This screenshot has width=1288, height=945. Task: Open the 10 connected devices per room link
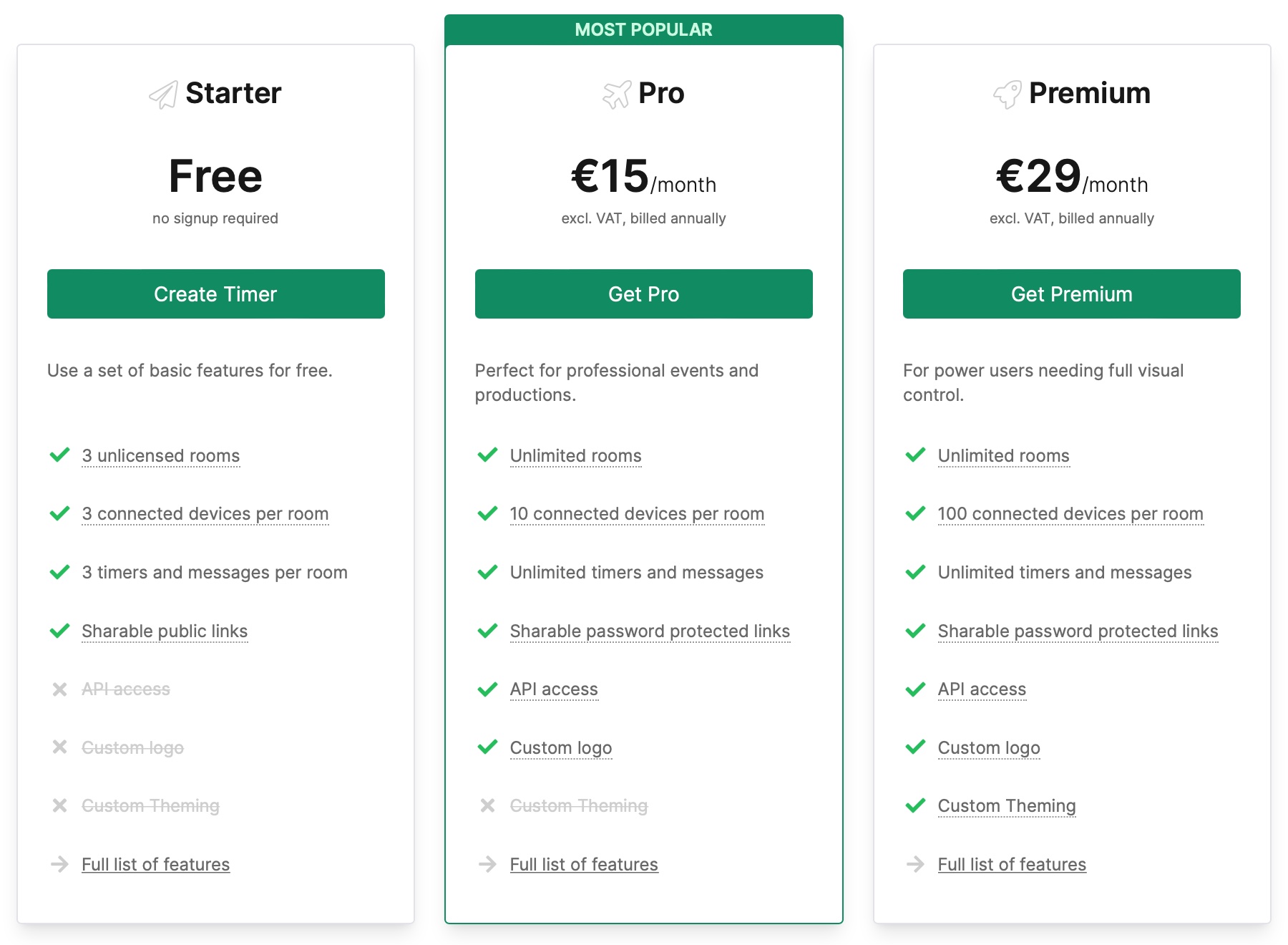pyautogui.click(x=636, y=513)
